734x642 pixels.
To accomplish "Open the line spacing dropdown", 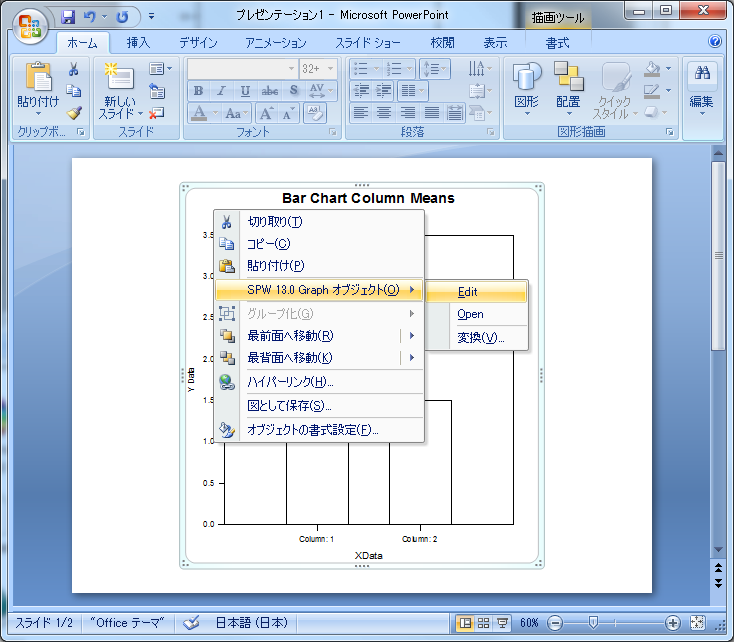I will click(435, 69).
